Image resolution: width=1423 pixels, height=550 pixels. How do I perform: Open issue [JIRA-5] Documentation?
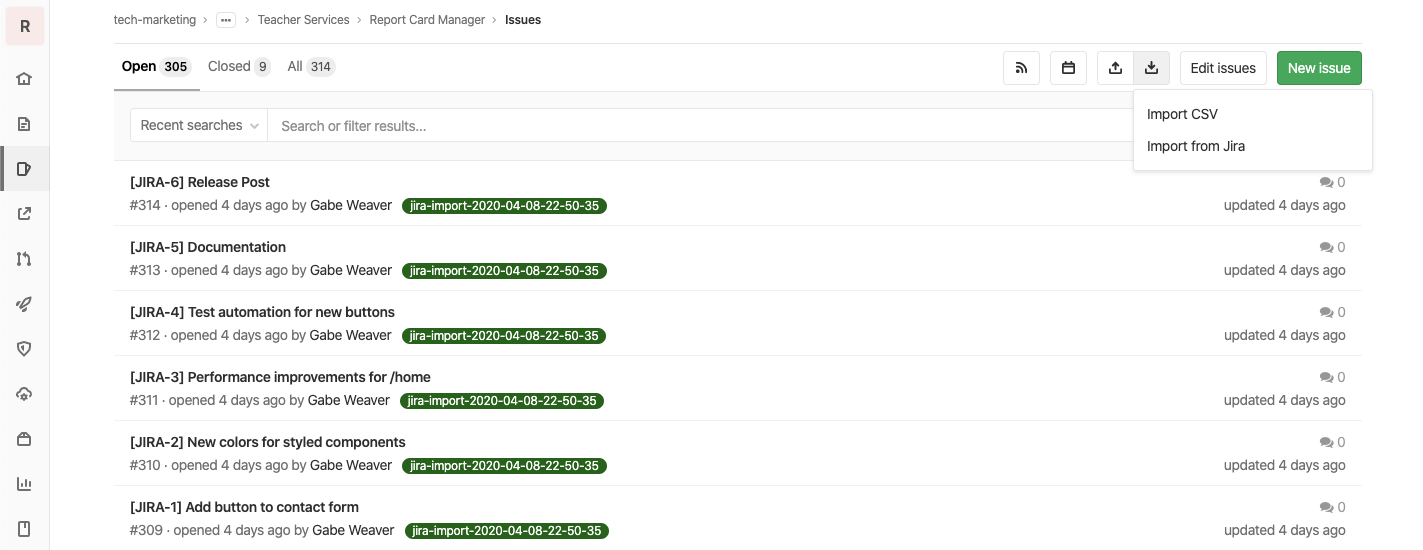click(208, 247)
